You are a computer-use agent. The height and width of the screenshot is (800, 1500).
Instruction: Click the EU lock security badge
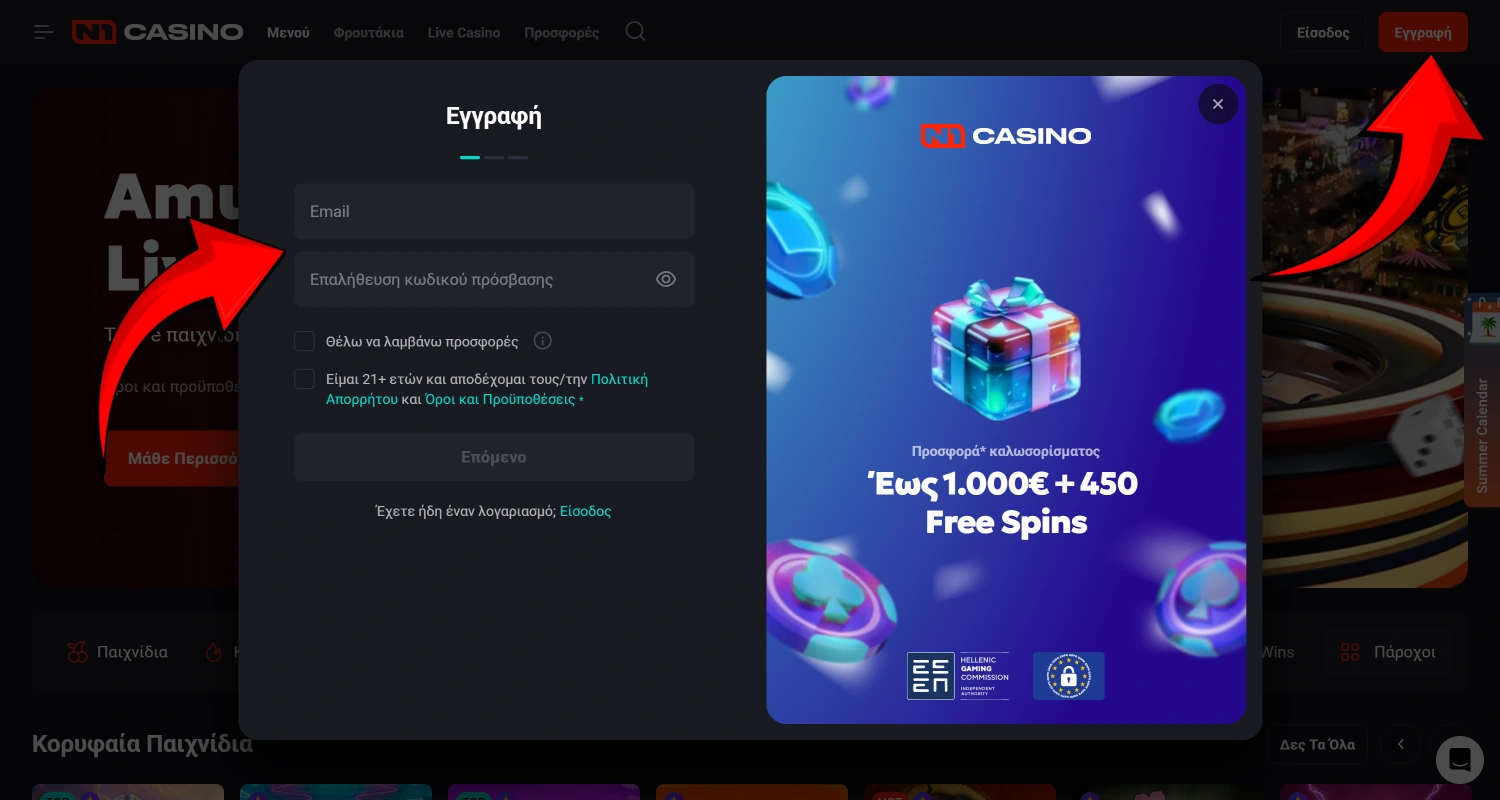click(1068, 675)
